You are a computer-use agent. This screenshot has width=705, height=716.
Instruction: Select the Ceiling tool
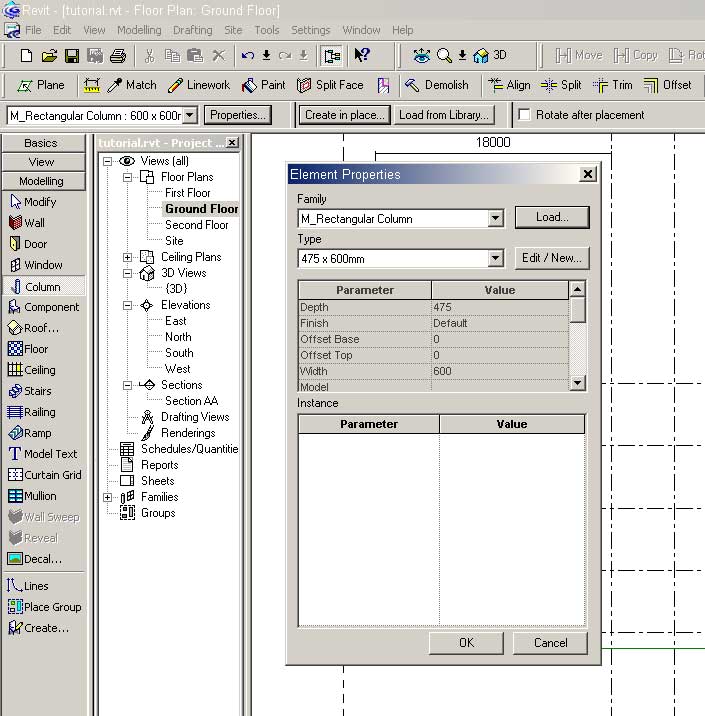(32, 370)
